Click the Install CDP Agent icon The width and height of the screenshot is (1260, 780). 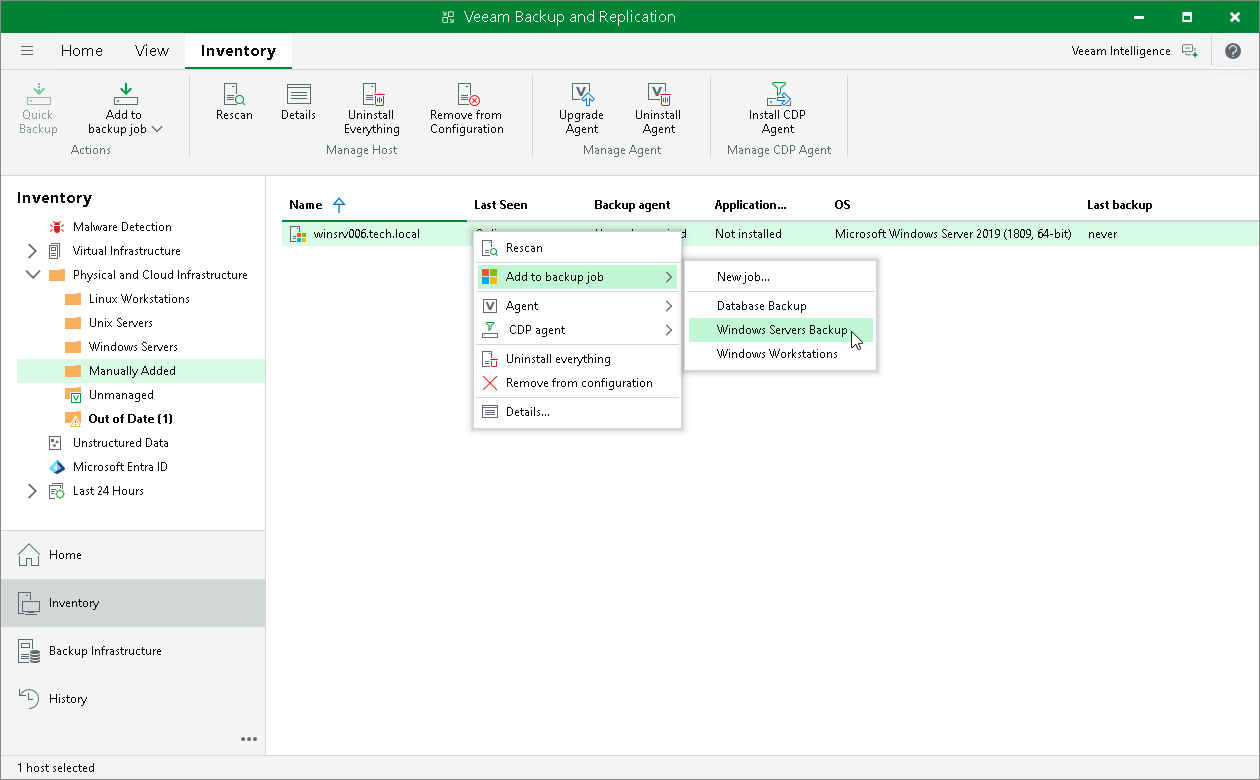(778, 94)
